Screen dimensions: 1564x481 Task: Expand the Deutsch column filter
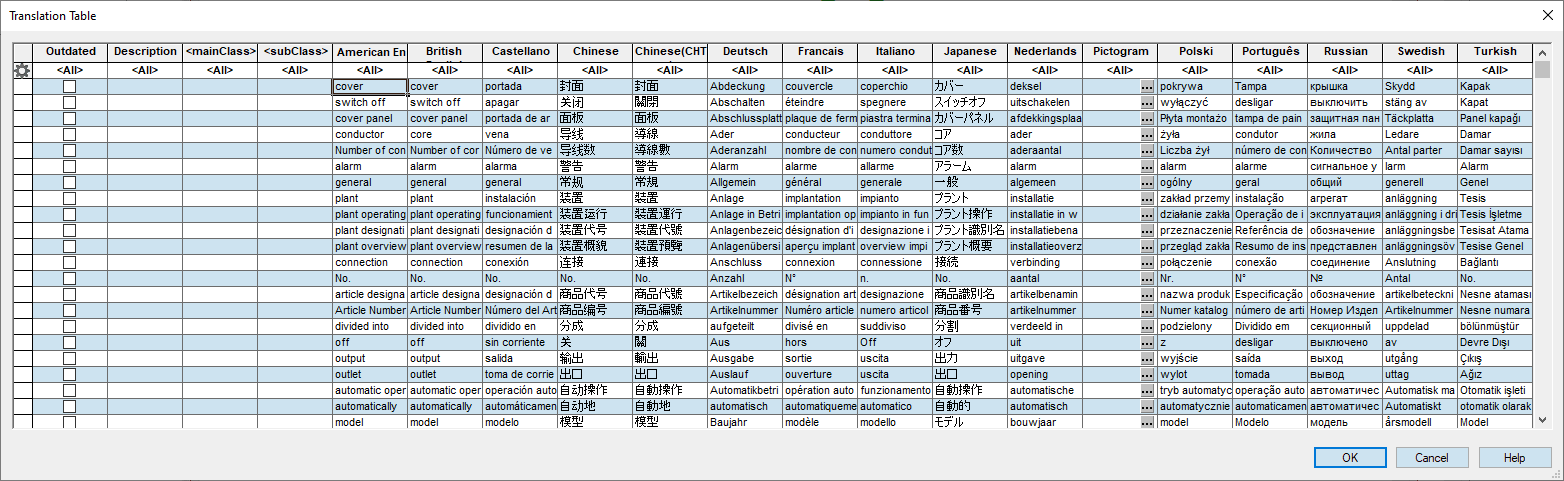(745, 70)
